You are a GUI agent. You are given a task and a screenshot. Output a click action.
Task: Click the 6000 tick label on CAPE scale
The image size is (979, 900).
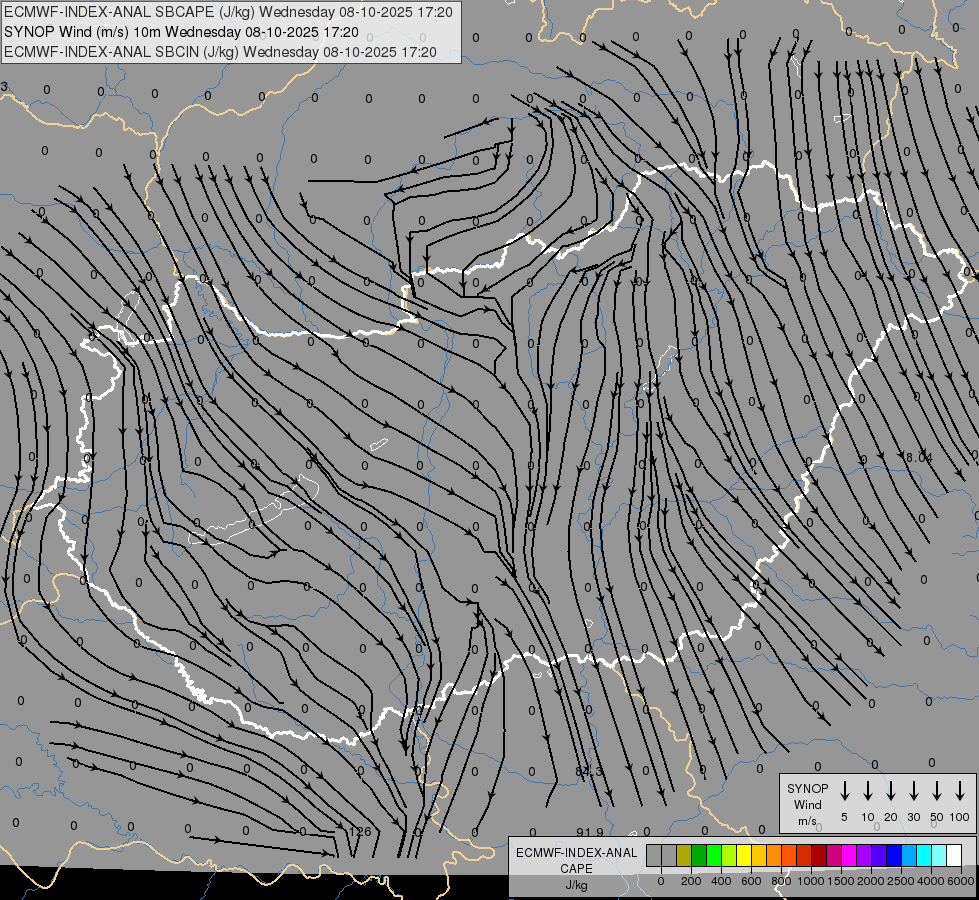coord(961,881)
